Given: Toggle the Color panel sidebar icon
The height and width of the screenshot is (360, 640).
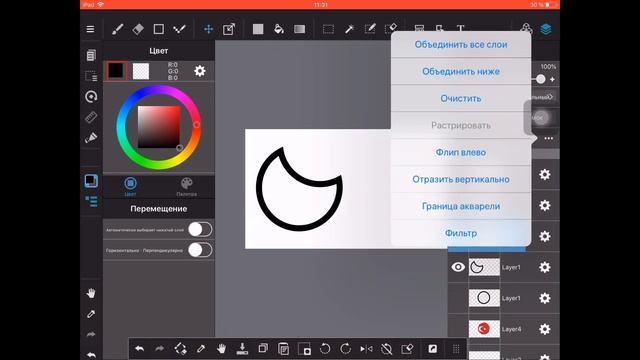Looking at the screenshot, I should point(91,181).
